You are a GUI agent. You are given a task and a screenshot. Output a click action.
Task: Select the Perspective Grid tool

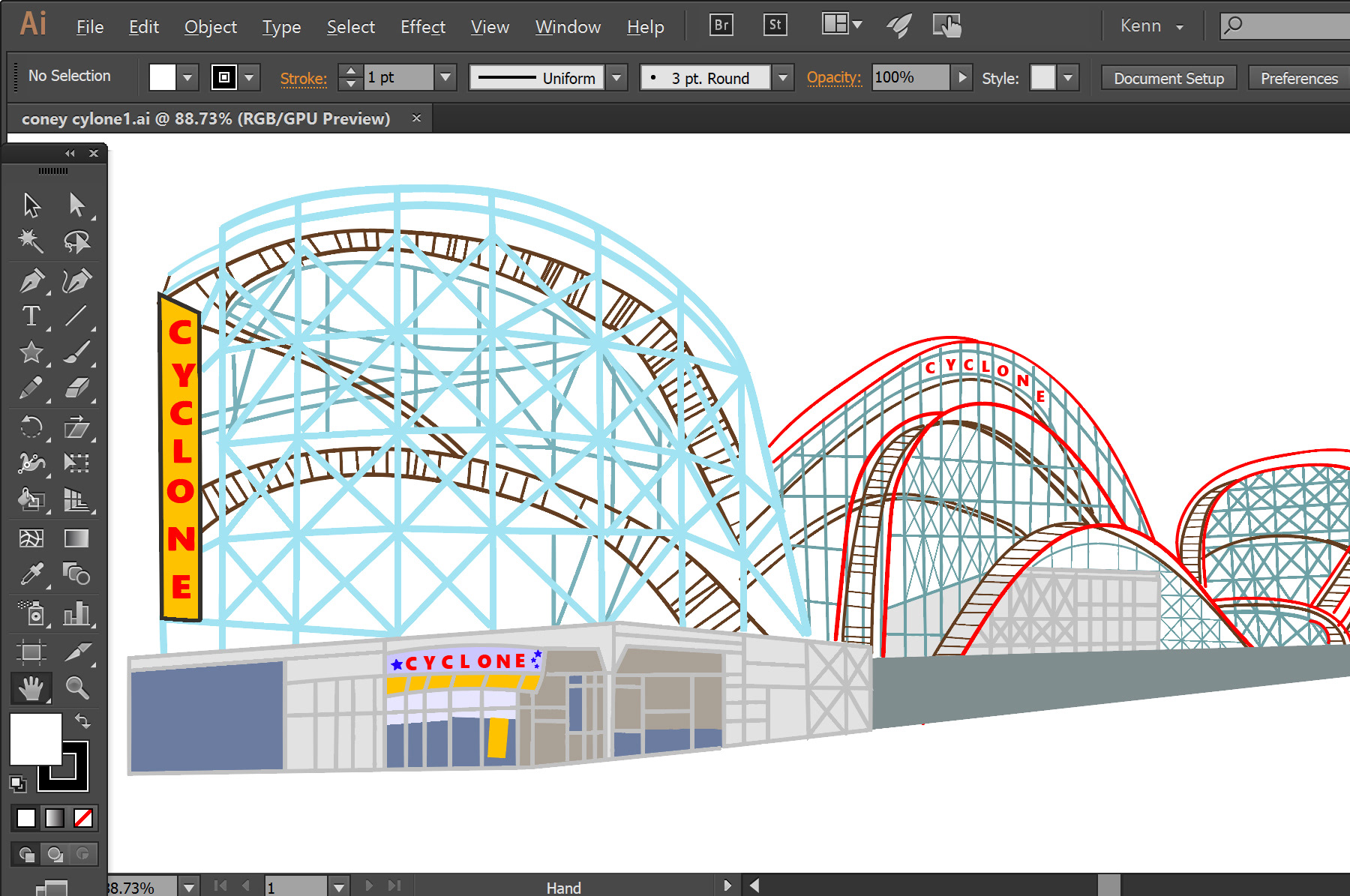[76, 499]
